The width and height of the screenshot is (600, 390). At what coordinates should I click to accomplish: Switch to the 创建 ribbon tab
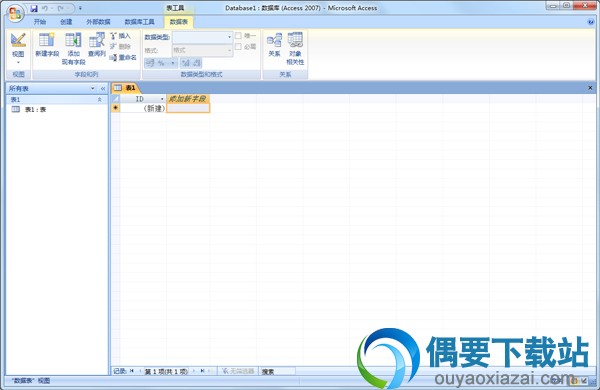[x=66, y=22]
